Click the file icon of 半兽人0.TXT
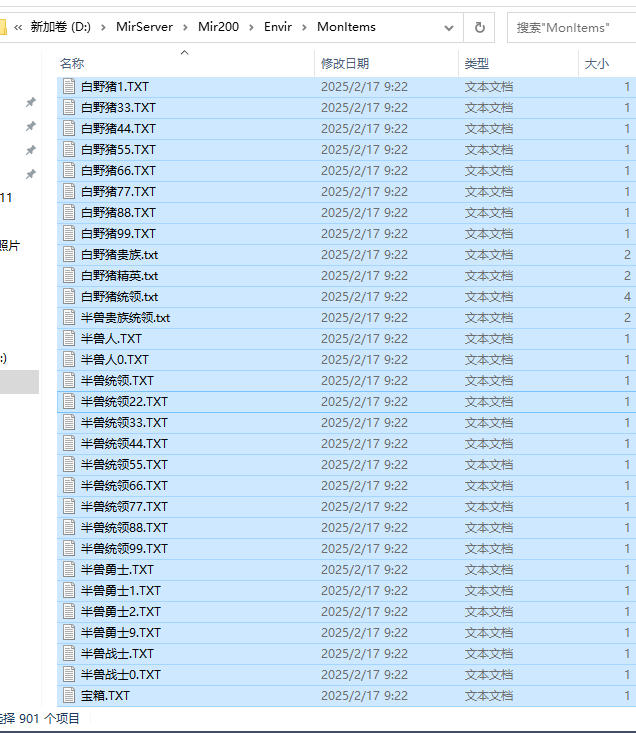This screenshot has width=636, height=733. coord(69,359)
